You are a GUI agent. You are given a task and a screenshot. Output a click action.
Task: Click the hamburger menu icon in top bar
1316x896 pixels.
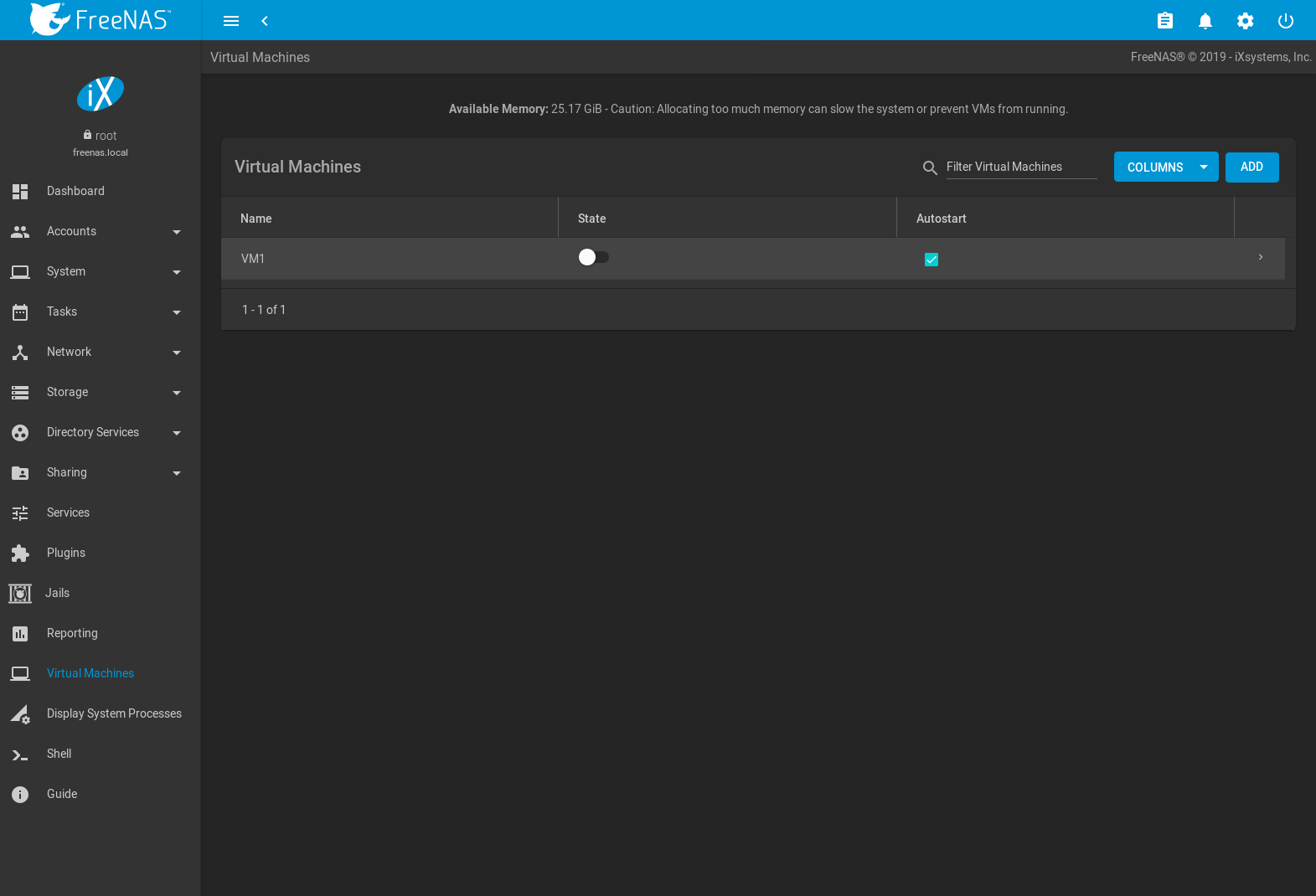231,21
